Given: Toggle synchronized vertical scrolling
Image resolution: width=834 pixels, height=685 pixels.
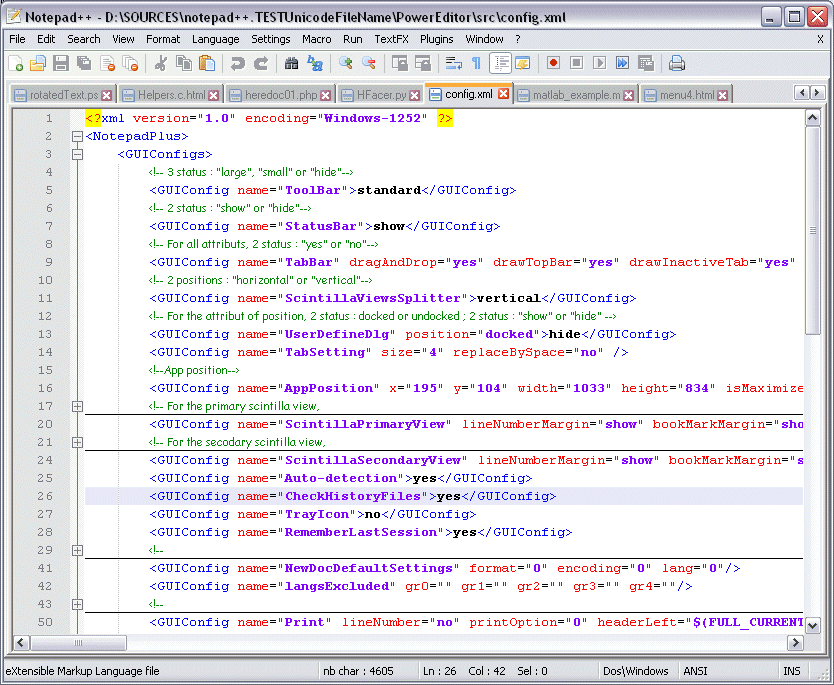Looking at the screenshot, I should (400, 62).
